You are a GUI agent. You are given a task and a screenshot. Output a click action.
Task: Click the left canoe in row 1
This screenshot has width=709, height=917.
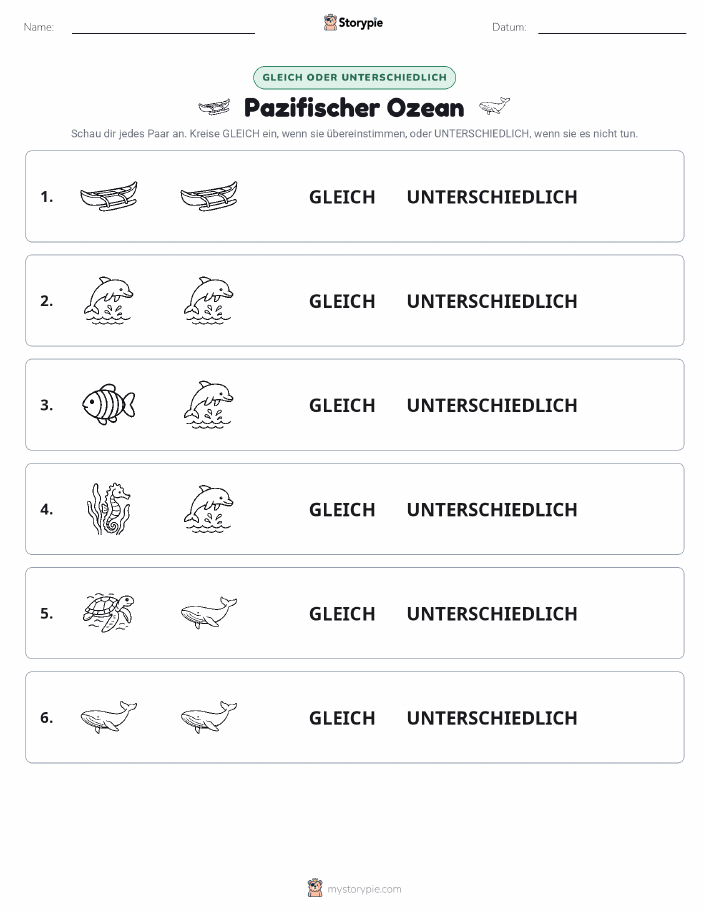(x=109, y=196)
